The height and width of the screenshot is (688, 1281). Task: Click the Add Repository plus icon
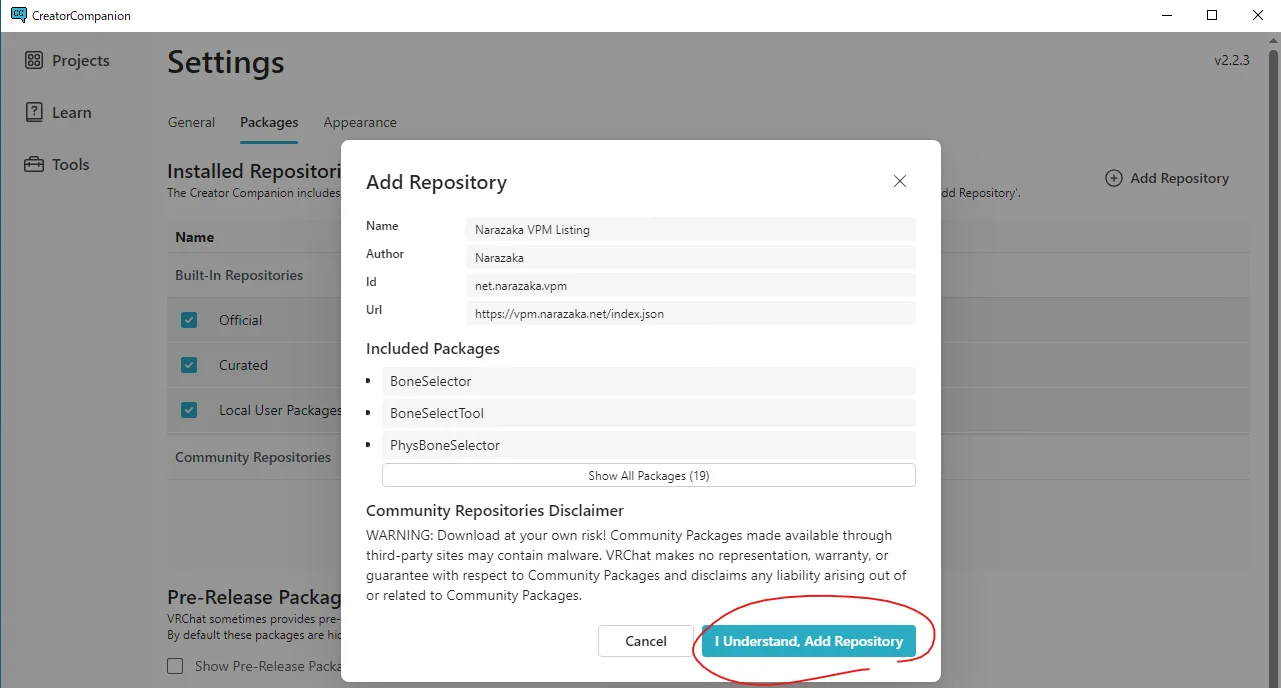click(1113, 178)
